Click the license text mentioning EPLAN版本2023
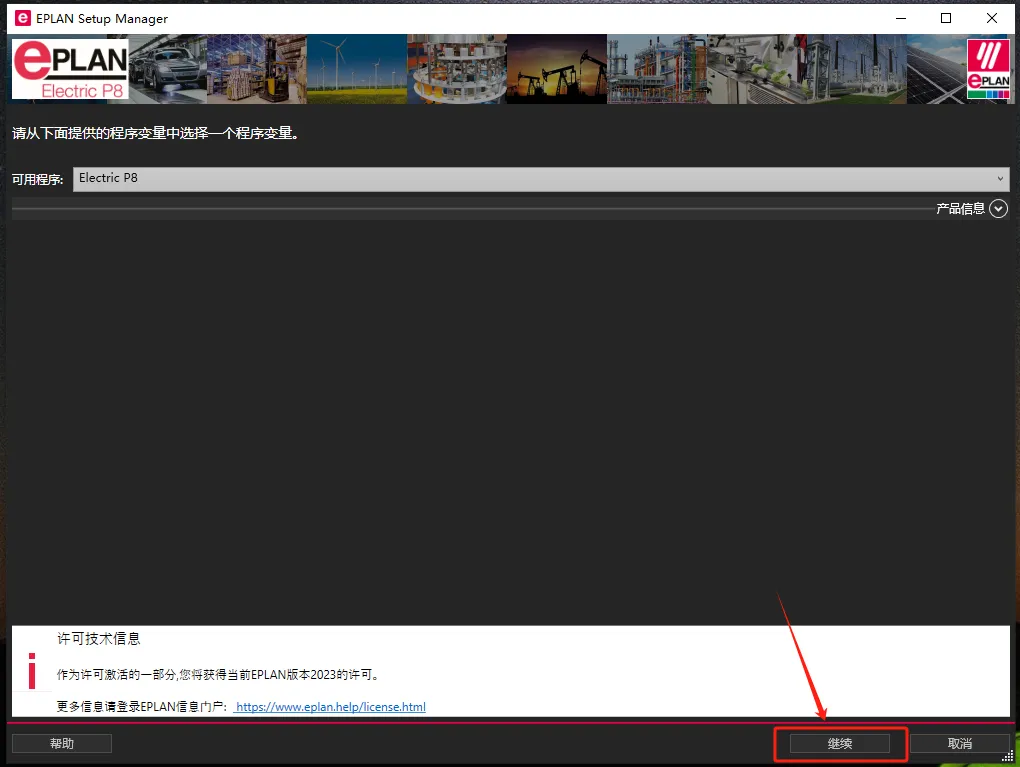The height and width of the screenshot is (767, 1020). [x=218, y=675]
